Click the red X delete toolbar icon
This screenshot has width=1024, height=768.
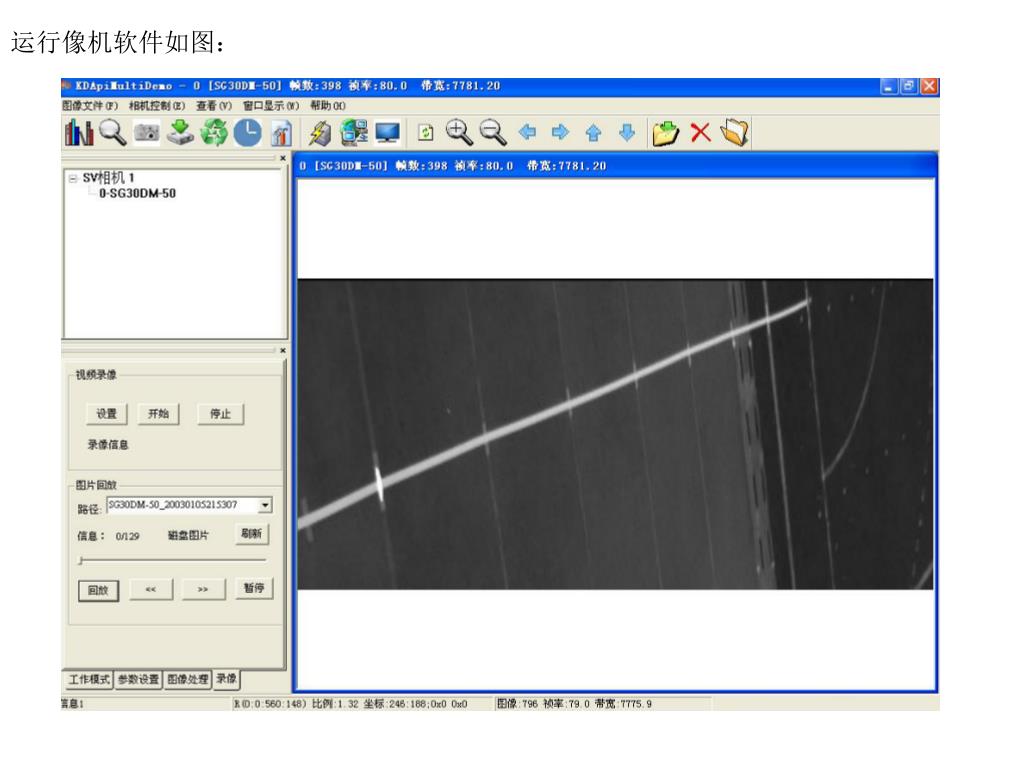tap(700, 133)
